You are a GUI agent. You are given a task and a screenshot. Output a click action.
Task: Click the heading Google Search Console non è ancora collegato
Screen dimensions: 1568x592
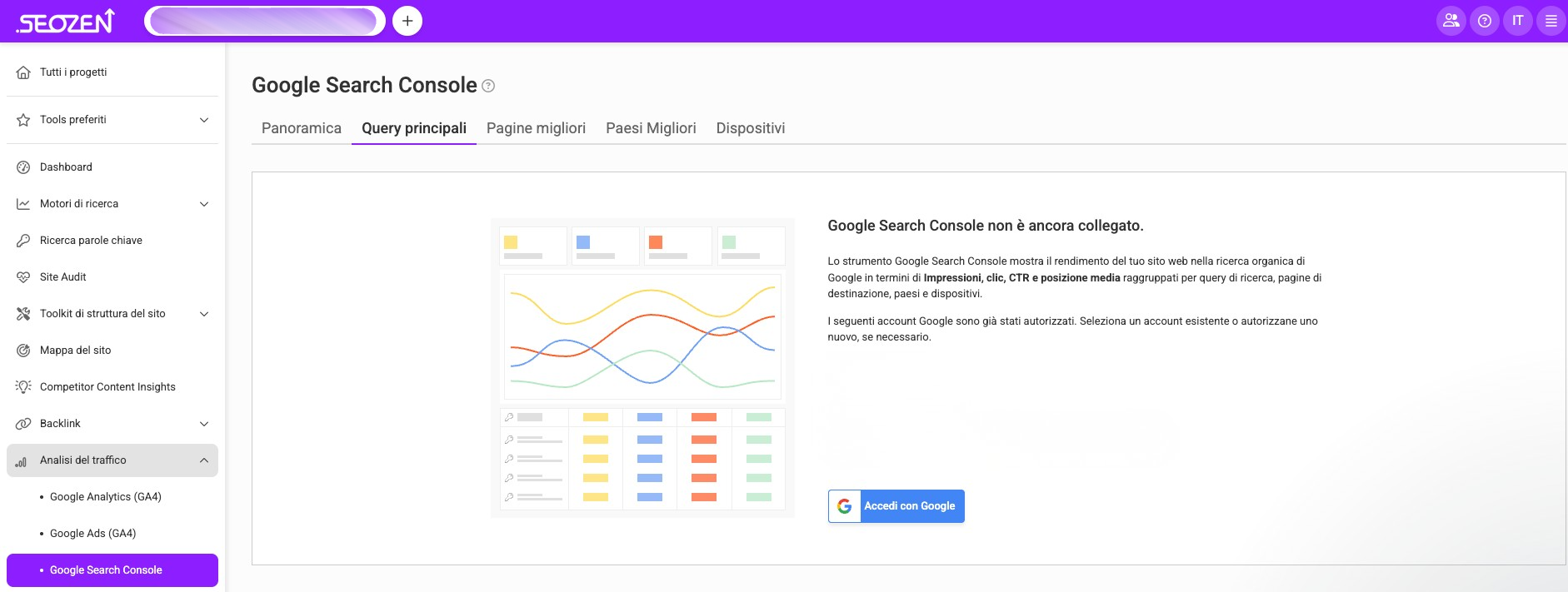[986, 226]
